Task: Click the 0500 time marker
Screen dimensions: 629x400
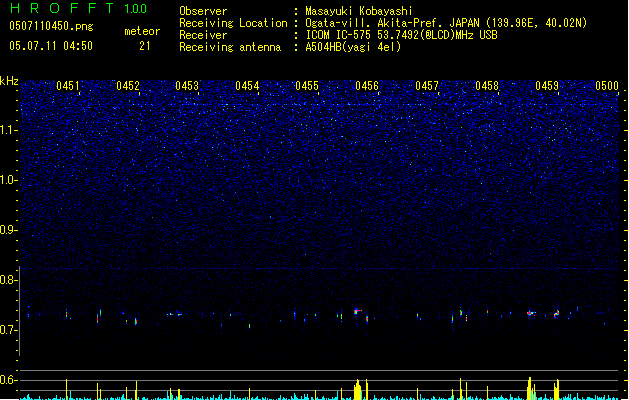Action: coord(607,86)
